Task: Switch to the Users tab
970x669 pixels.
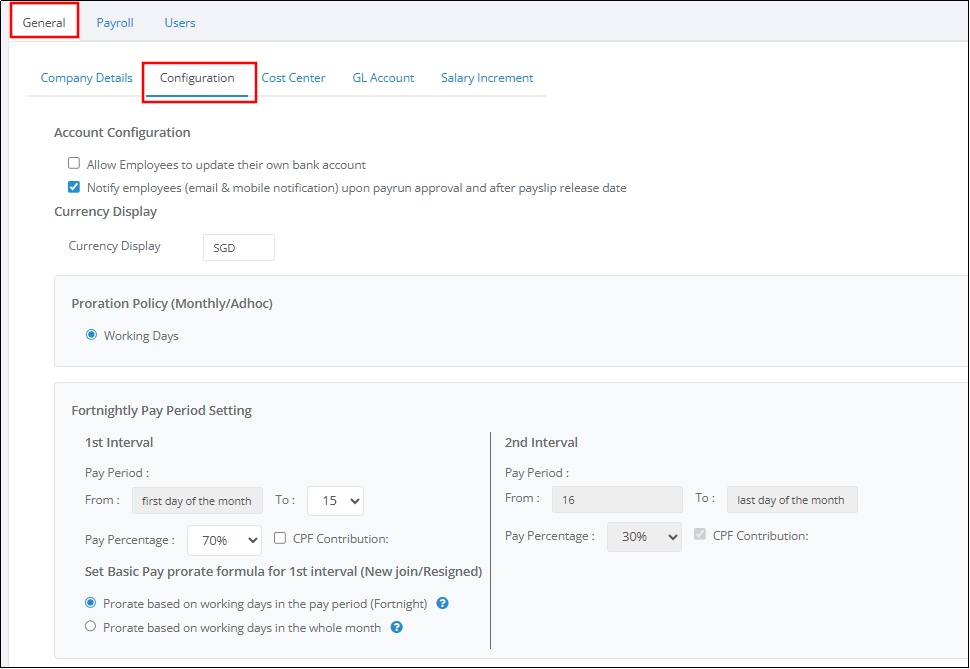Action: (x=180, y=23)
